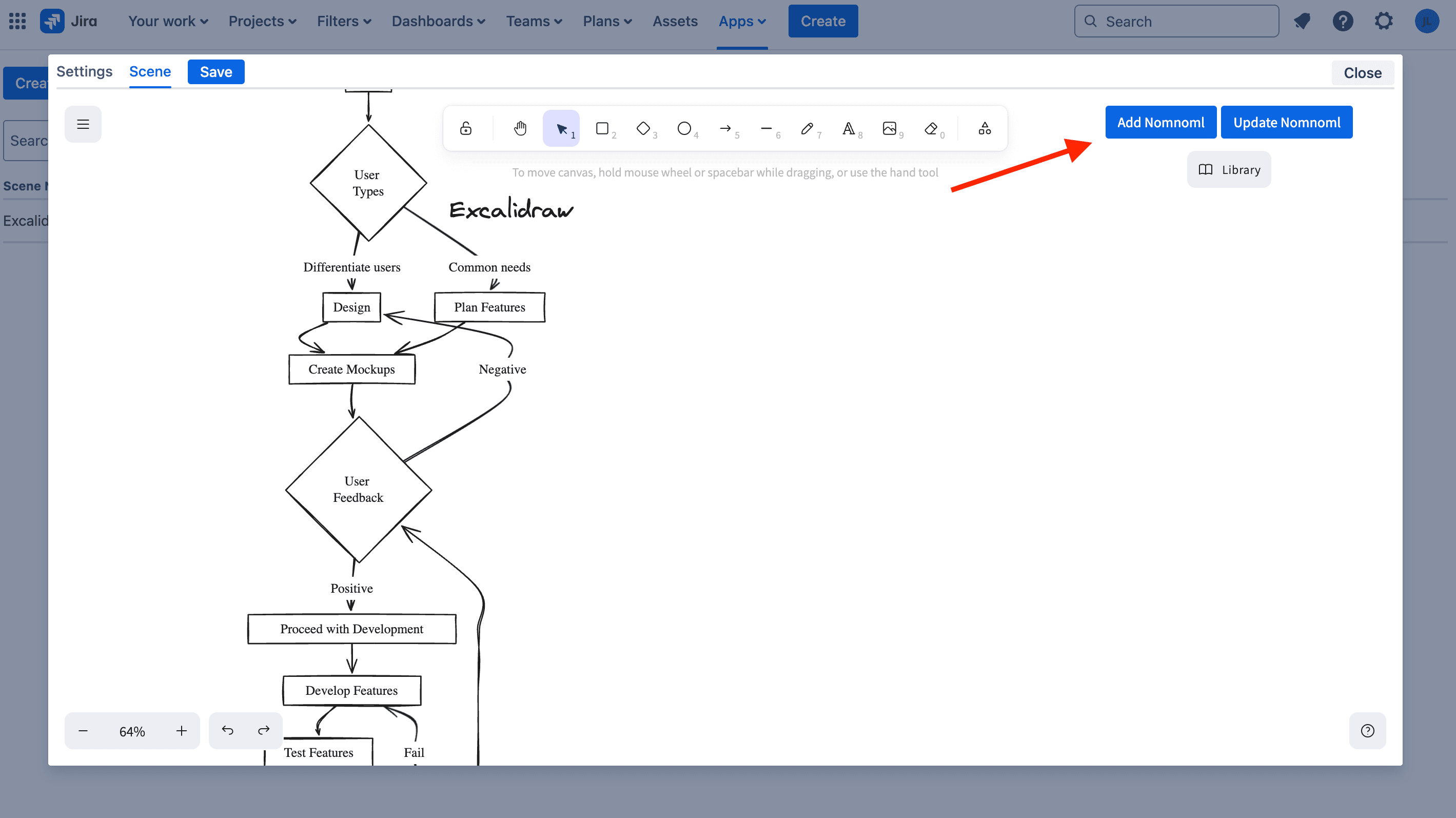Image resolution: width=1456 pixels, height=818 pixels.
Task: Undo the last action
Action: tap(227, 730)
